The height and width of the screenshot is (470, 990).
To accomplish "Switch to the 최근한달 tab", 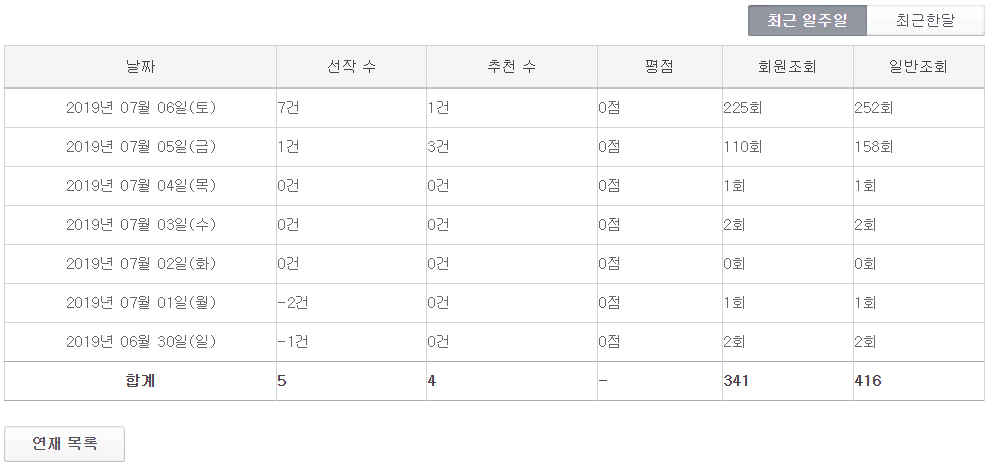I will click(925, 21).
